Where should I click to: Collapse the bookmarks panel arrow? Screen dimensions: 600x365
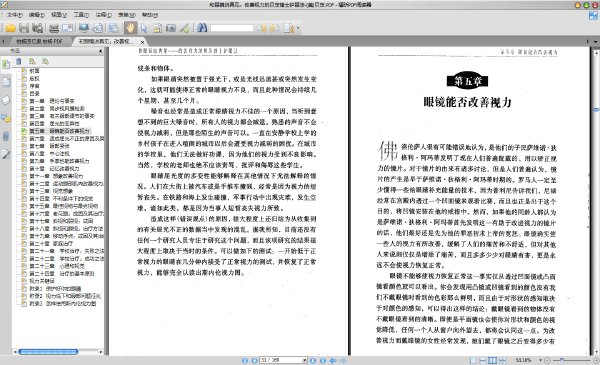pos(101,51)
